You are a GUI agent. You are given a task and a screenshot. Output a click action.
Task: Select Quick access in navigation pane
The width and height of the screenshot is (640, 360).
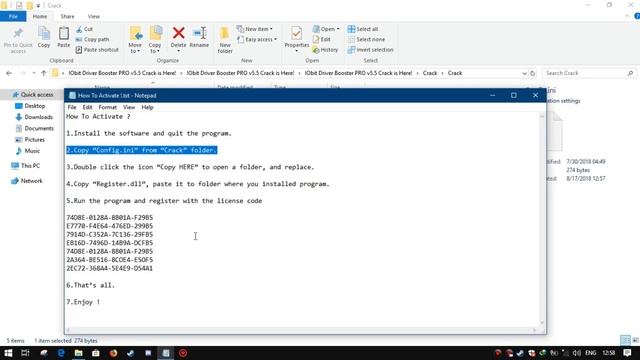tap(33, 95)
